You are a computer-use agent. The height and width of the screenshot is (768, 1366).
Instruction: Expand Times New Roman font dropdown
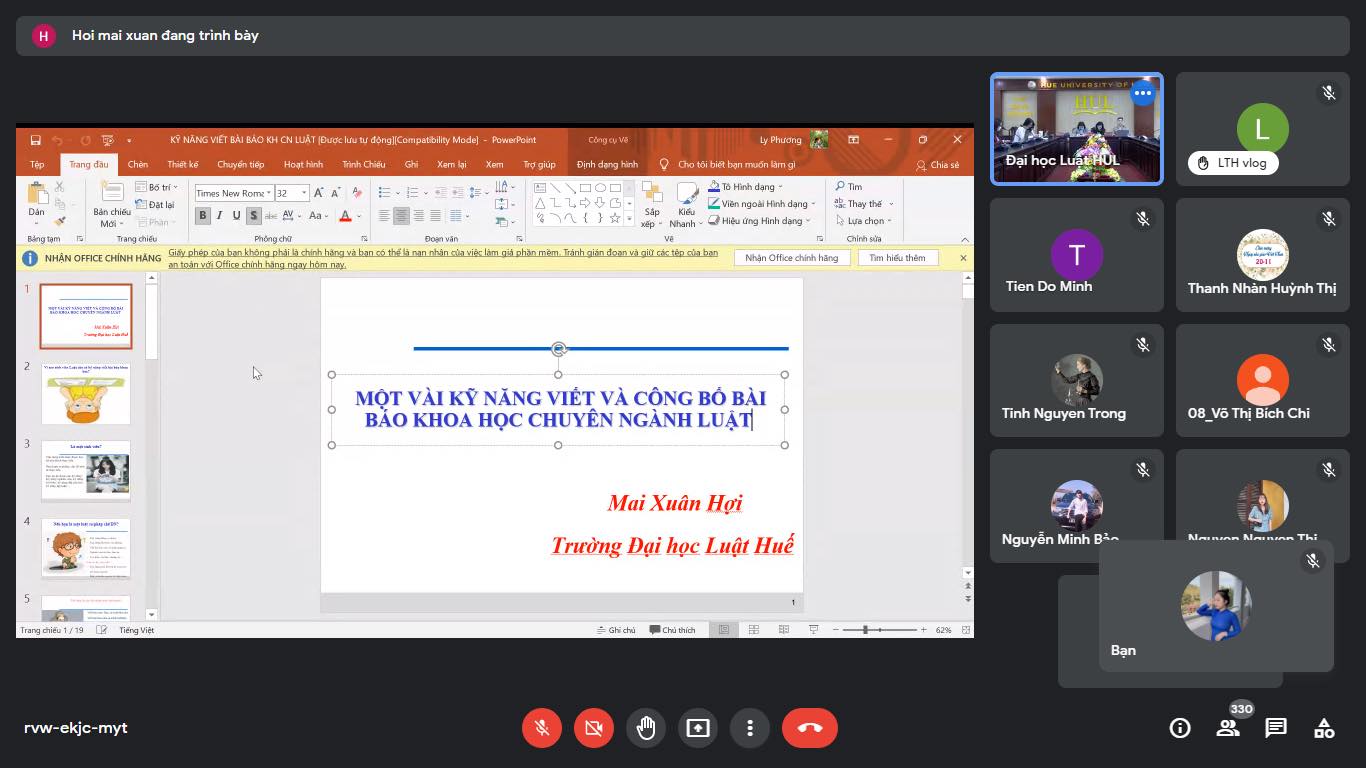pos(269,193)
